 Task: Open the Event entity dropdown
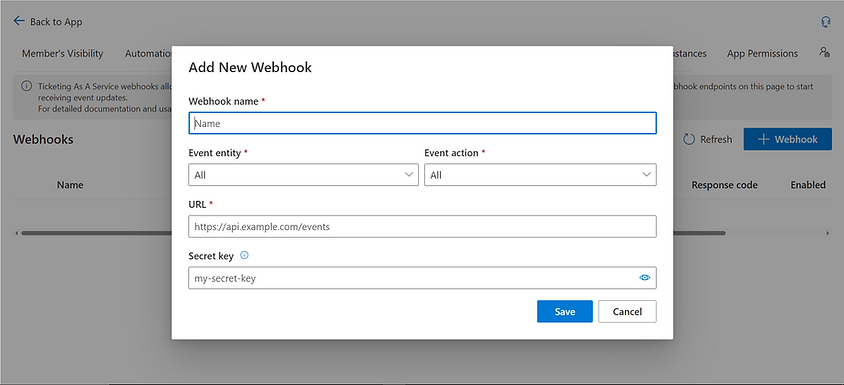(x=303, y=175)
